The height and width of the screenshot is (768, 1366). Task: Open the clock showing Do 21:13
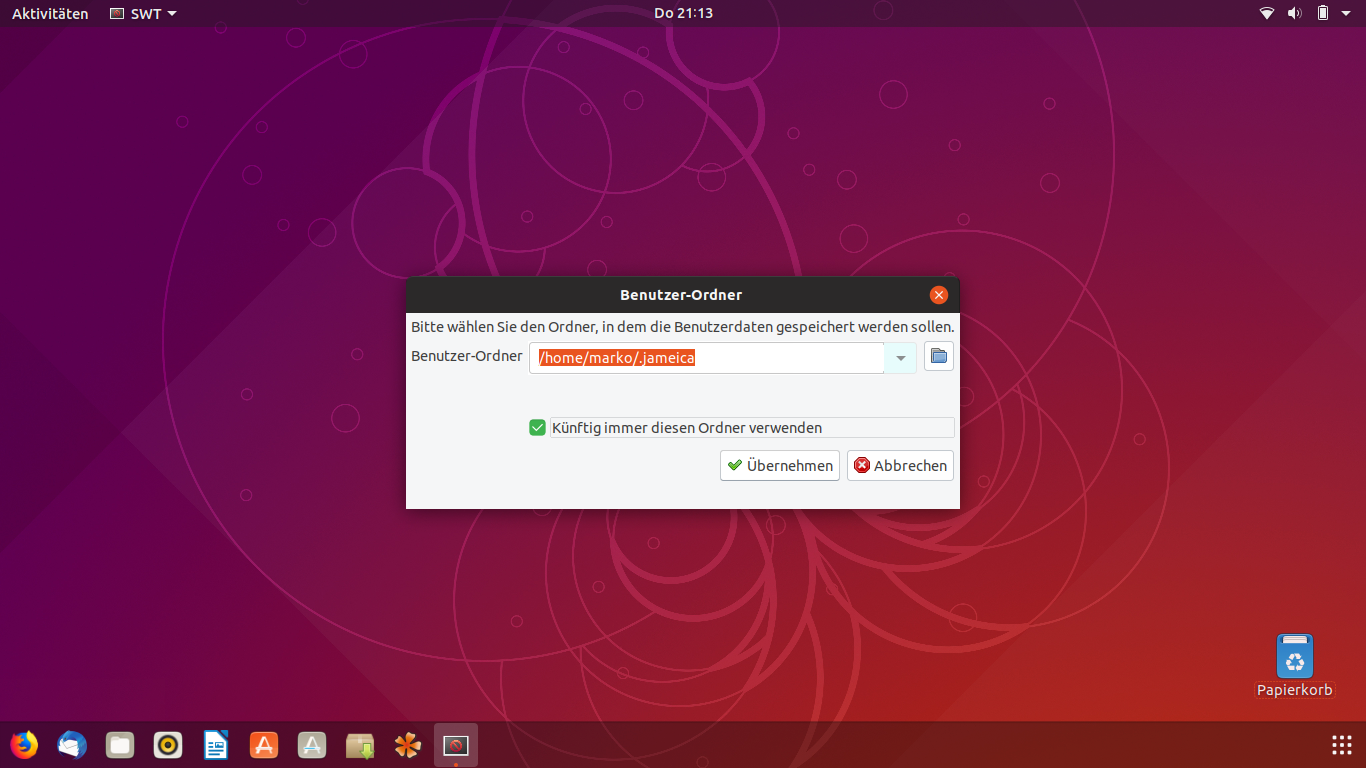(x=683, y=13)
